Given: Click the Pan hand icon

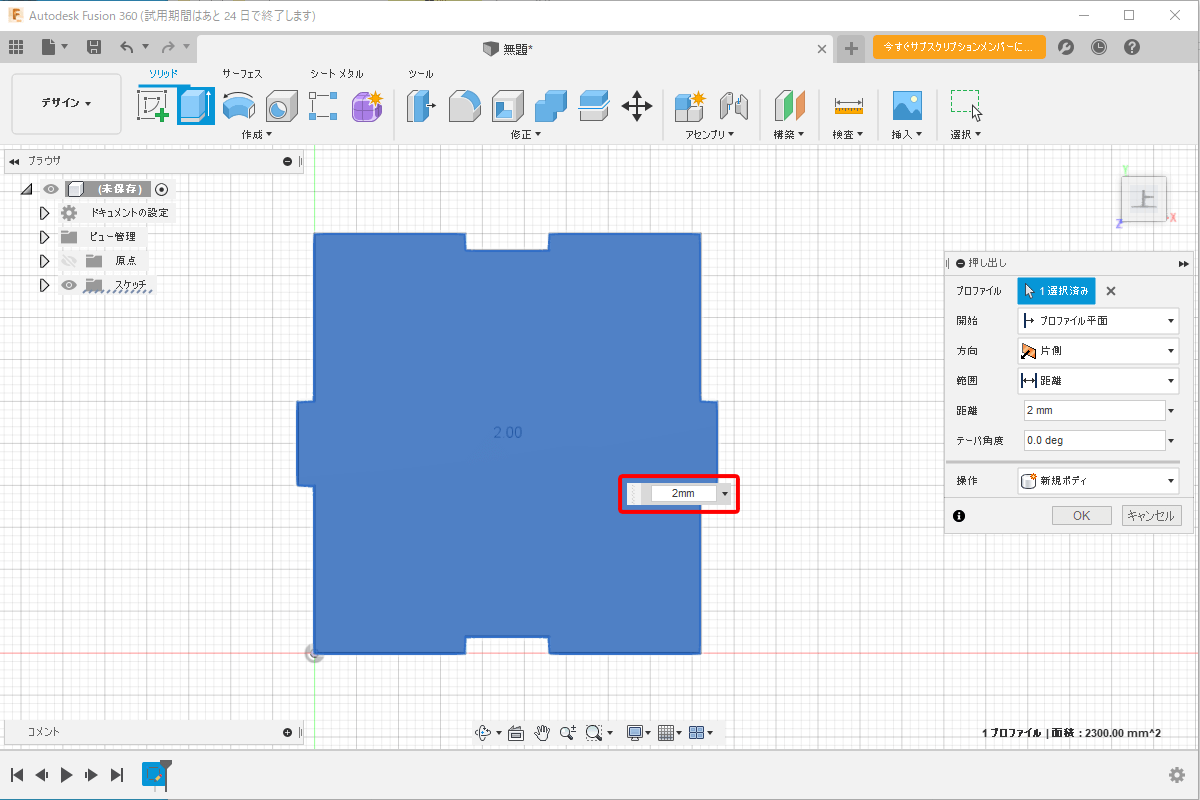Looking at the screenshot, I should [542, 733].
